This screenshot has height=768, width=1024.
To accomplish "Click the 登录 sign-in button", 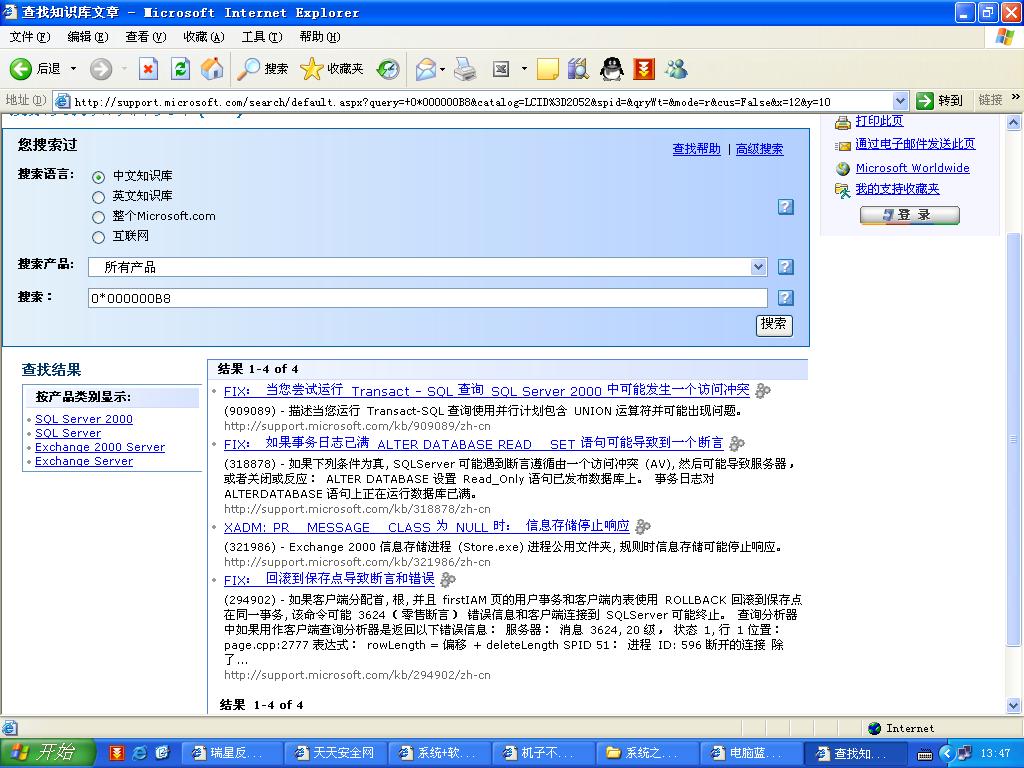I will pyautogui.click(x=910, y=215).
